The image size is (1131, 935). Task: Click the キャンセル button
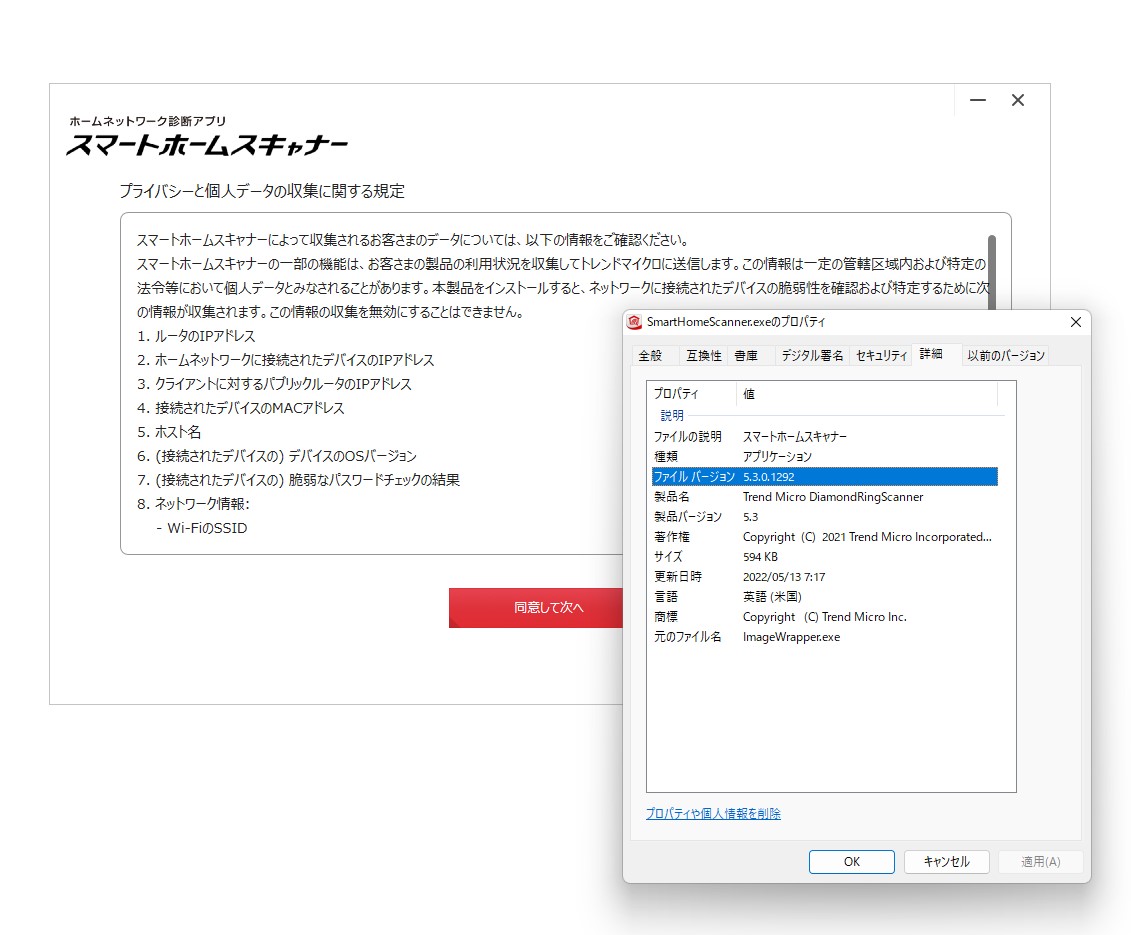pos(946,861)
